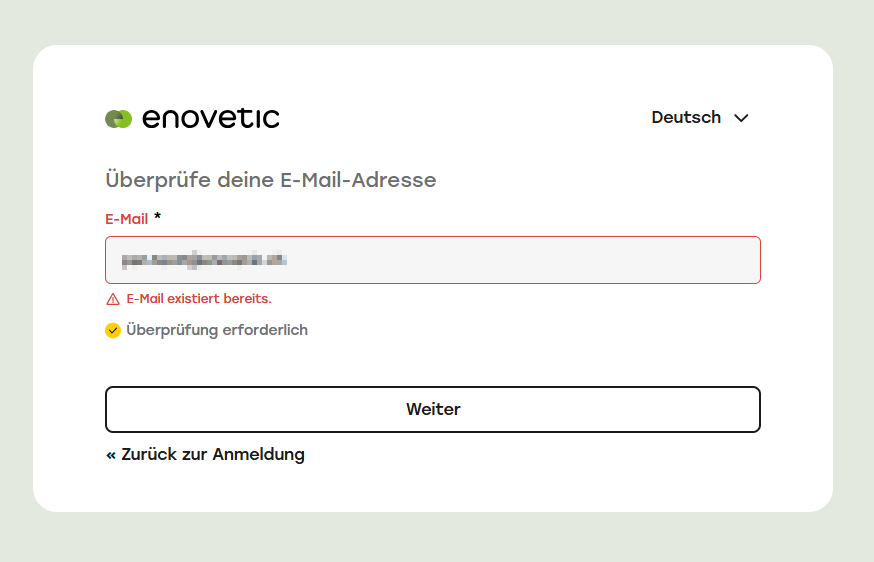Click the « arrow before Zurück
This screenshot has width=874, height=562.
coord(111,456)
